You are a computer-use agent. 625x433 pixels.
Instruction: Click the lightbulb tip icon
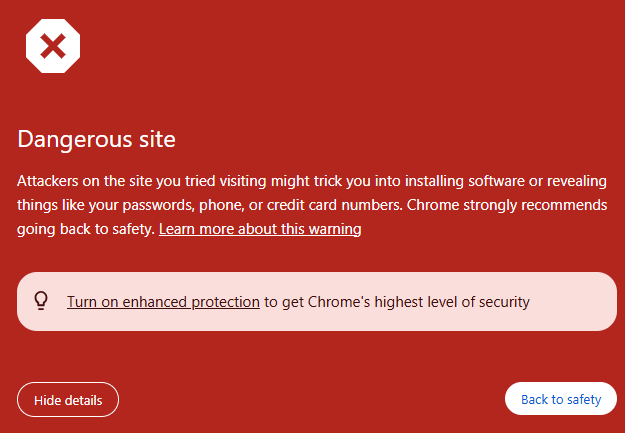pos(42,300)
